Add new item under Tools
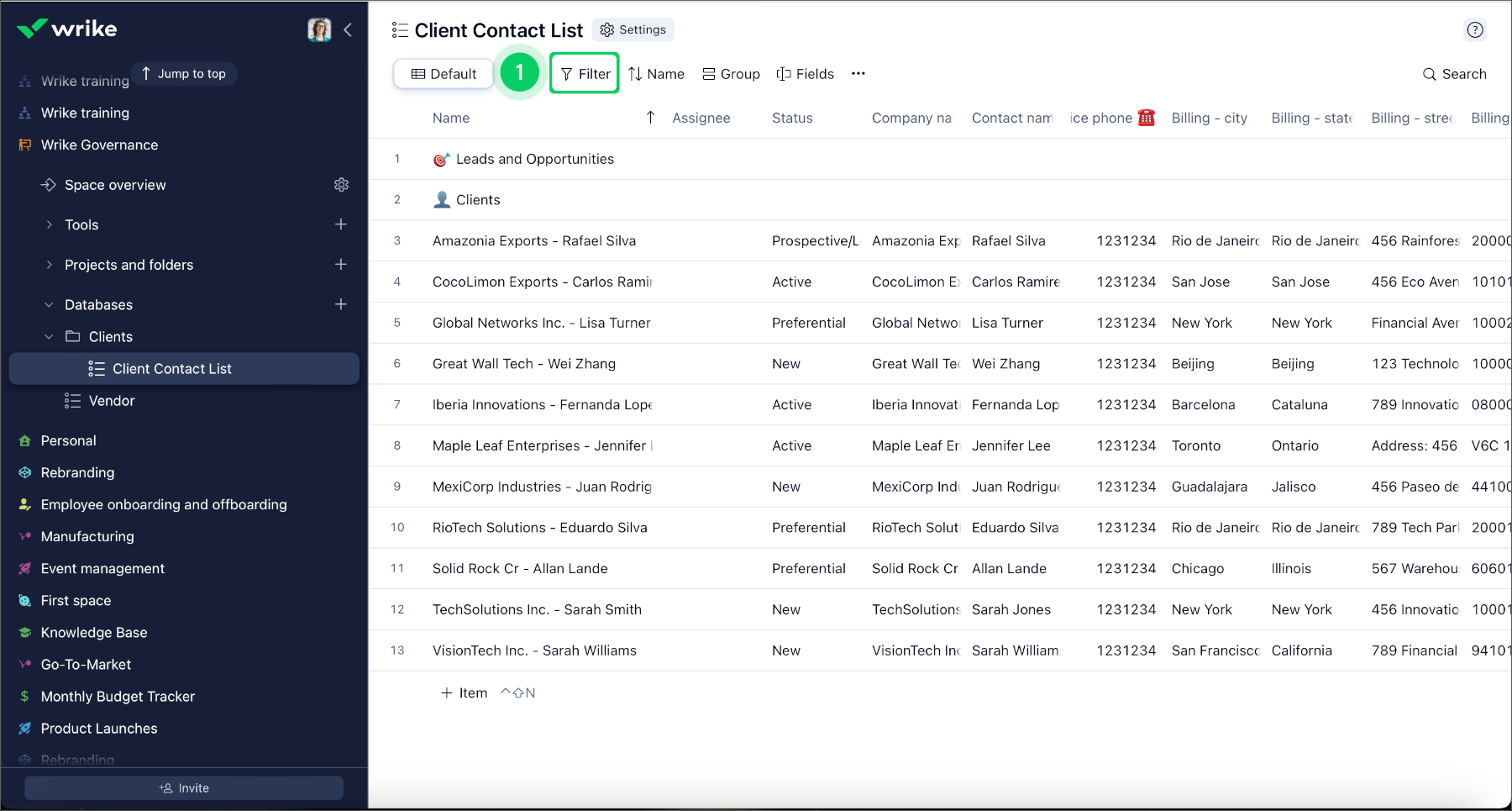Screen dimensions: 1512x811 point(341,224)
